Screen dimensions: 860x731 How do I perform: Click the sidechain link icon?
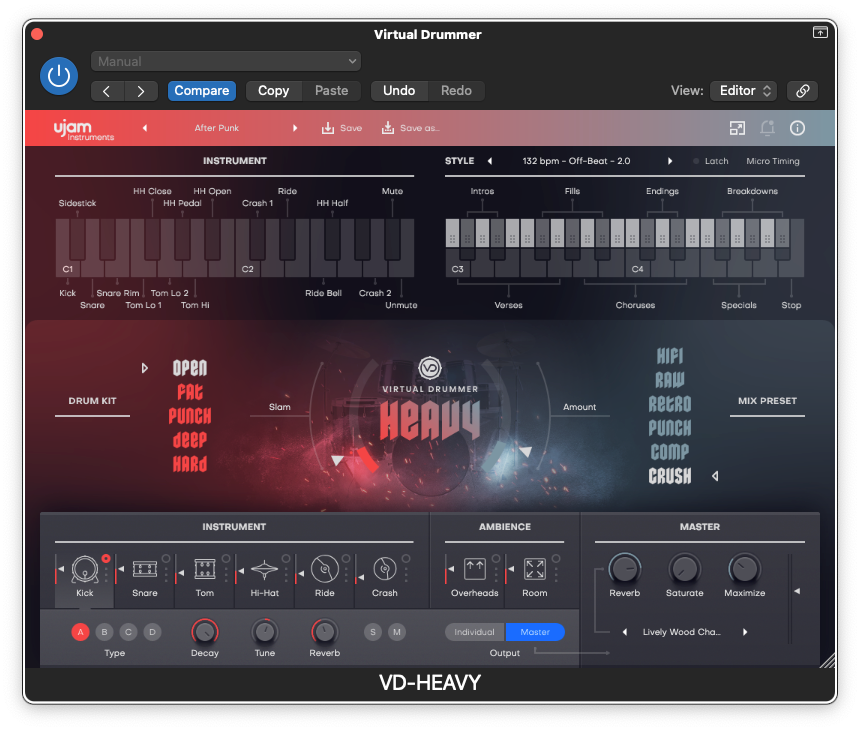tap(802, 91)
